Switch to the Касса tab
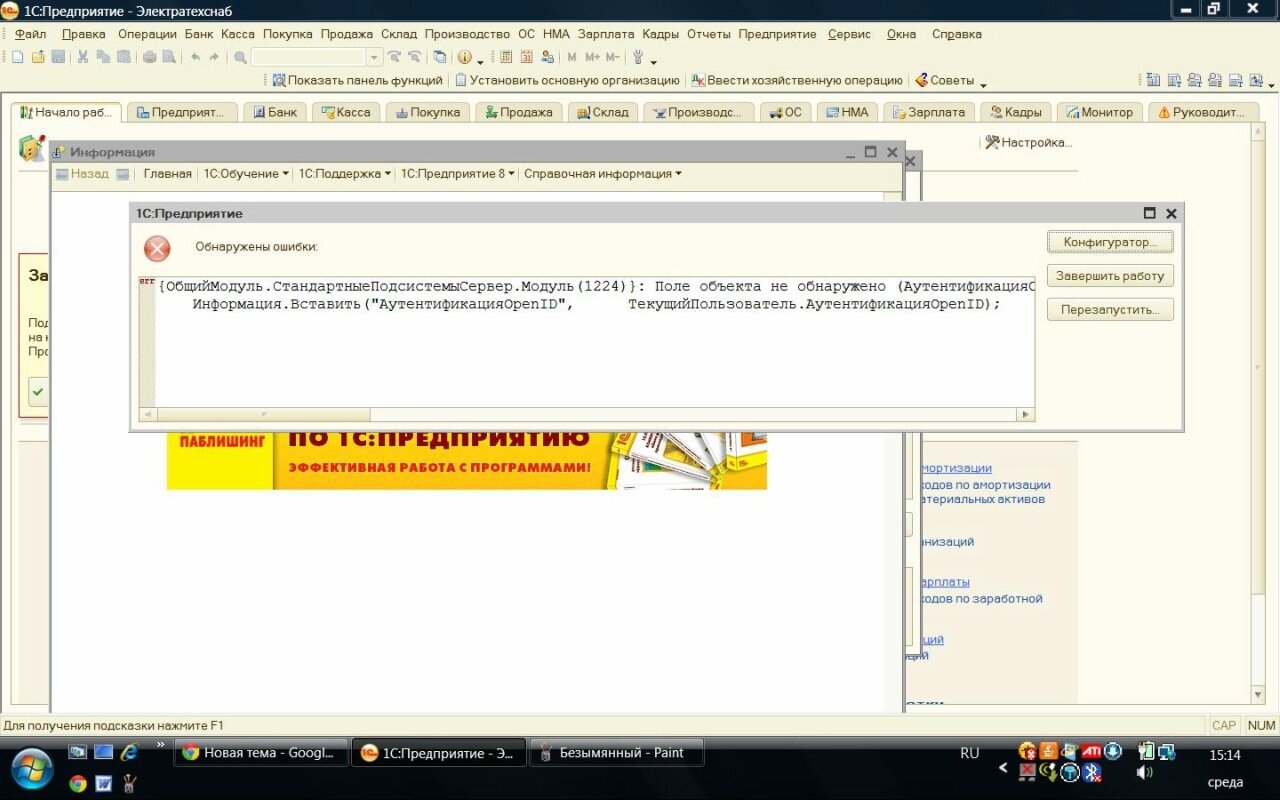This screenshot has height=800, width=1280. pos(345,112)
